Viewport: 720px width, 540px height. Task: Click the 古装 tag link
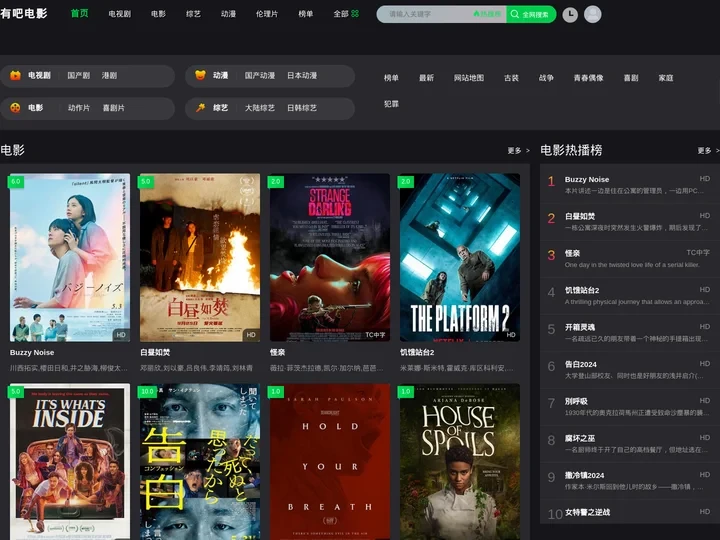[x=512, y=78]
